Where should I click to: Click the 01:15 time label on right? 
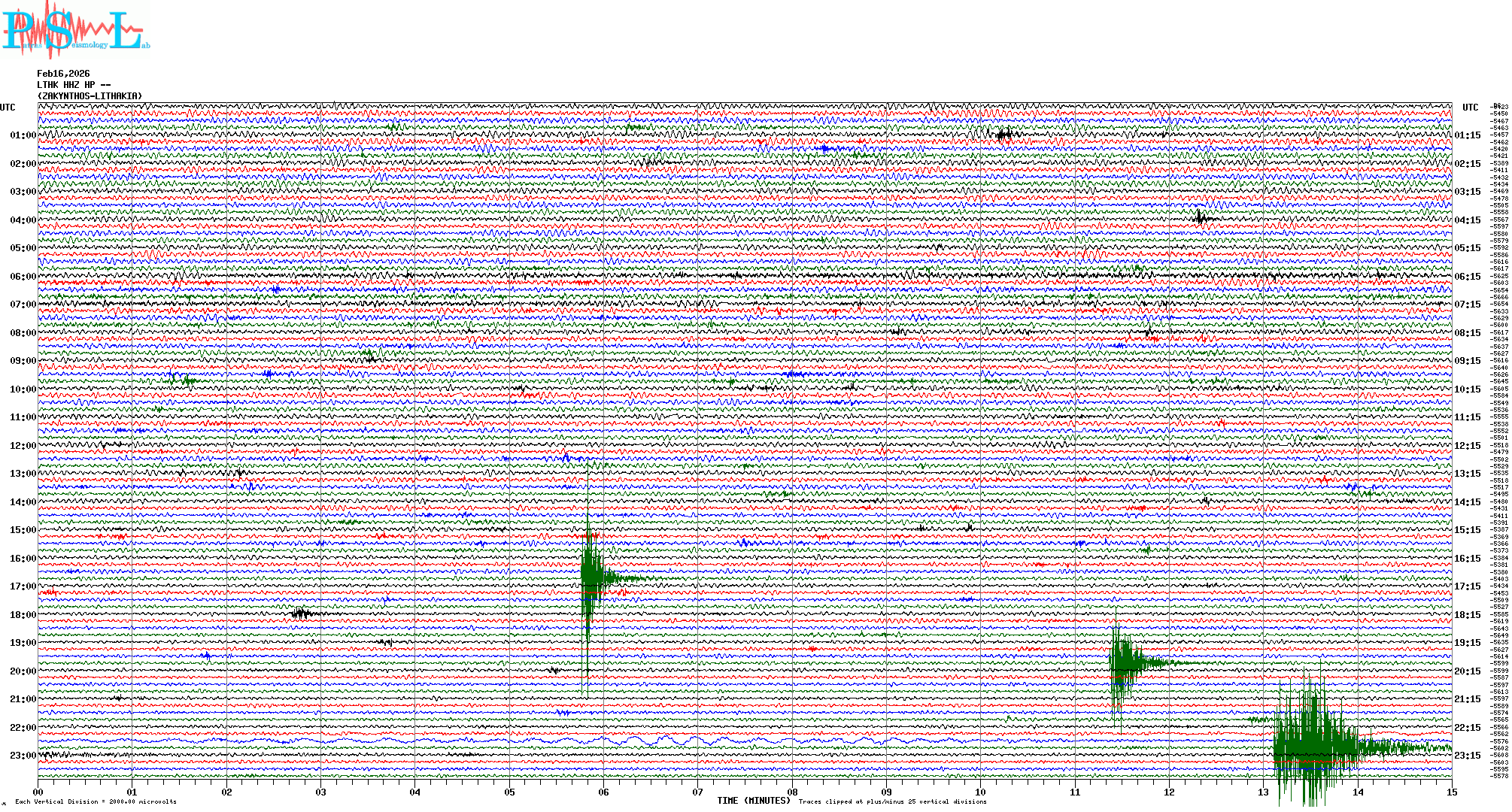point(1467,135)
